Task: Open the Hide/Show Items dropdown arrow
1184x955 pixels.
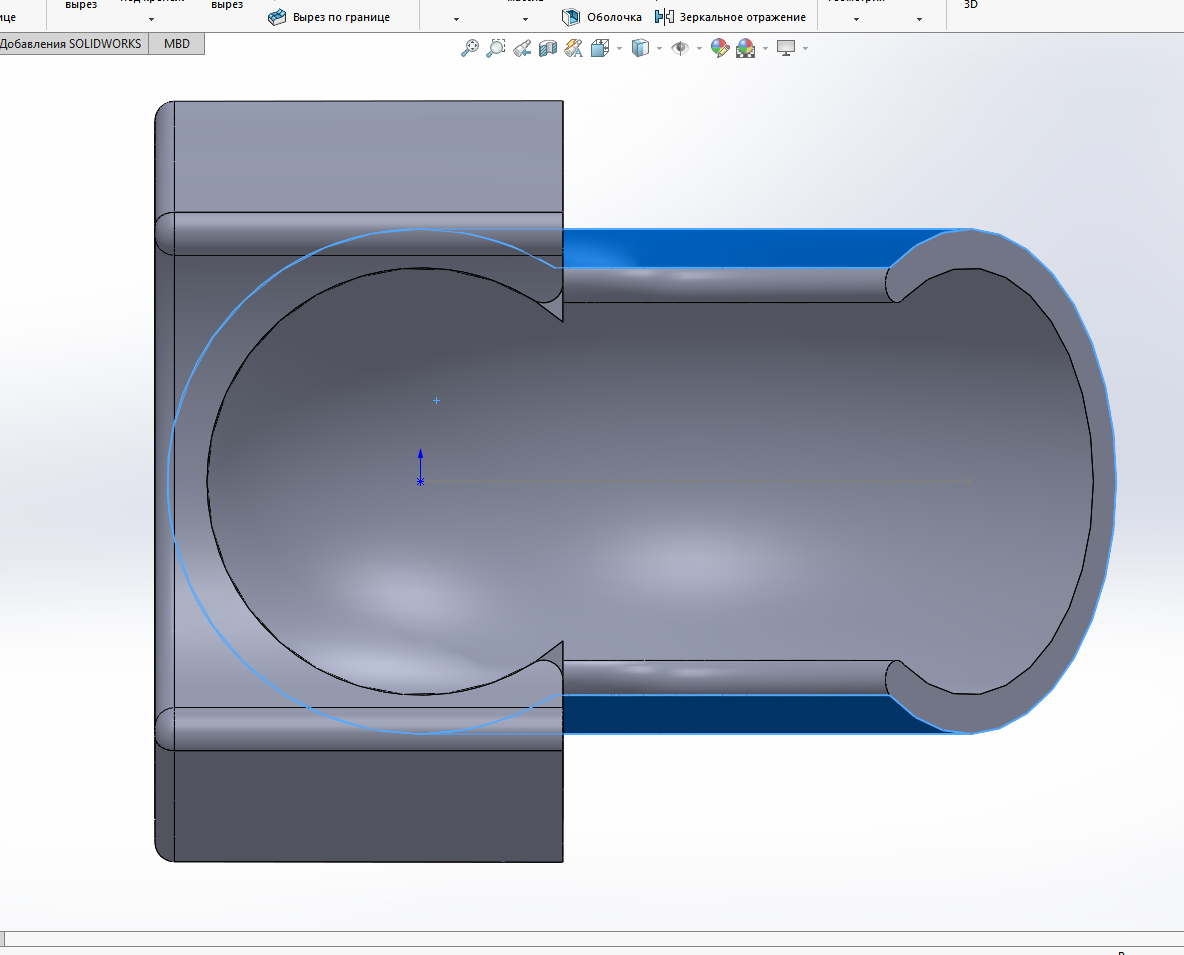Action: [x=699, y=49]
